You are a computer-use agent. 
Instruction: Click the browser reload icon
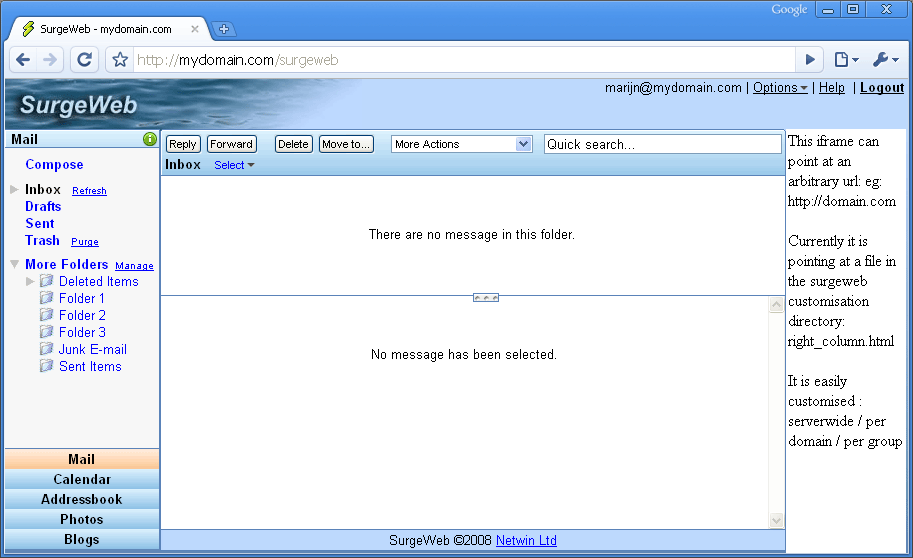coord(84,60)
